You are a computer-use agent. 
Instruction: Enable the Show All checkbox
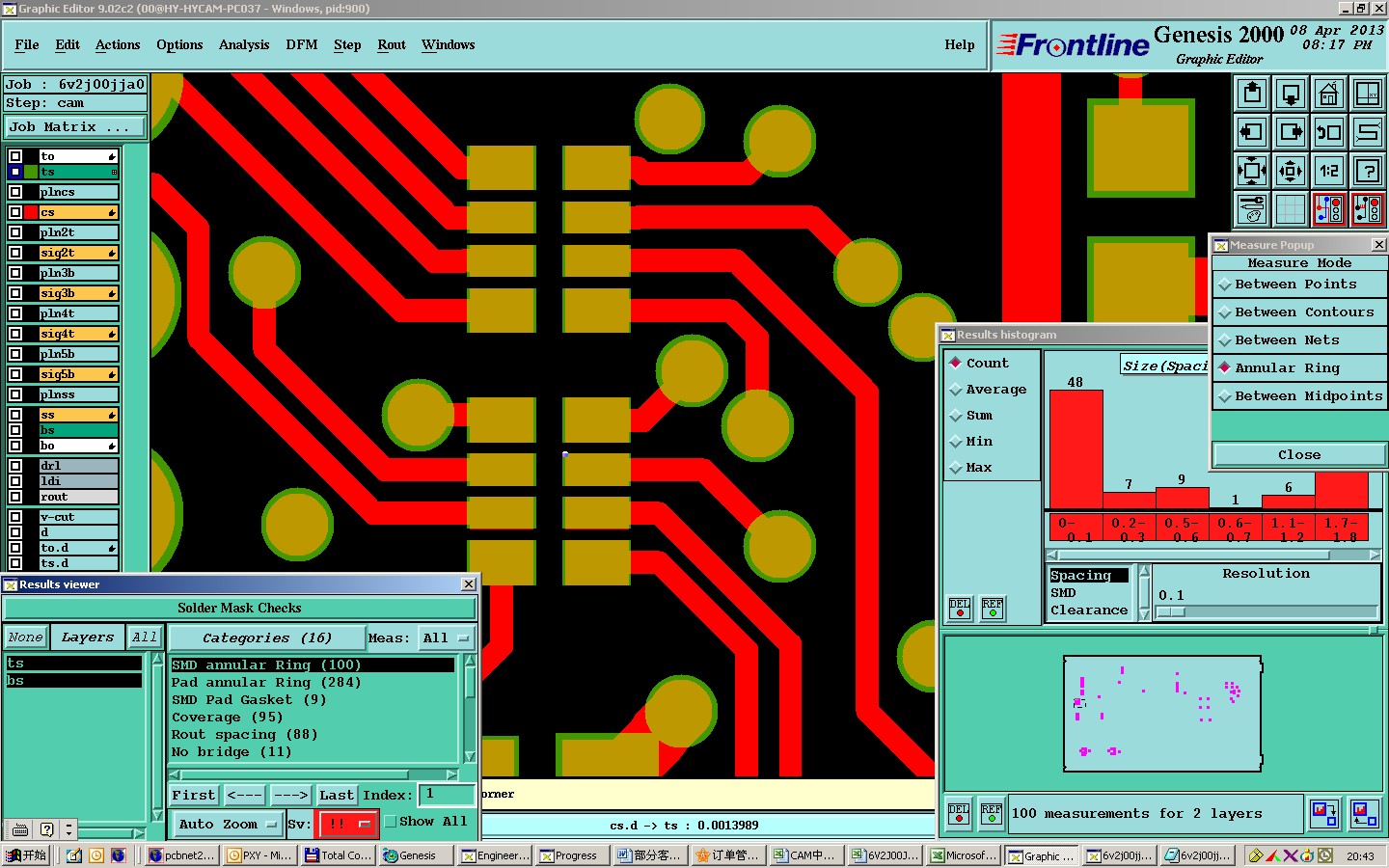pos(391,822)
